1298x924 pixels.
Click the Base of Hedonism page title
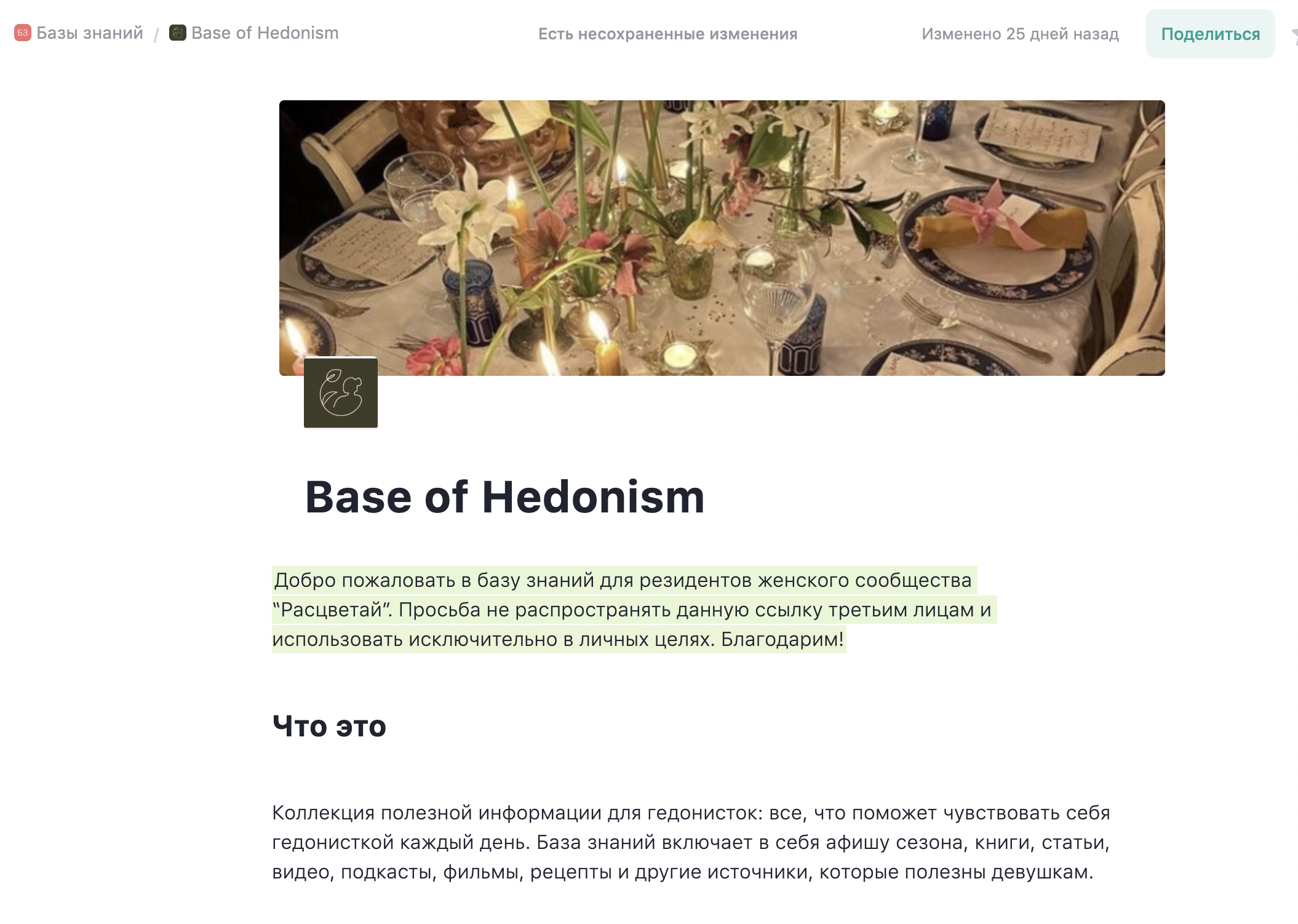(504, 497)
